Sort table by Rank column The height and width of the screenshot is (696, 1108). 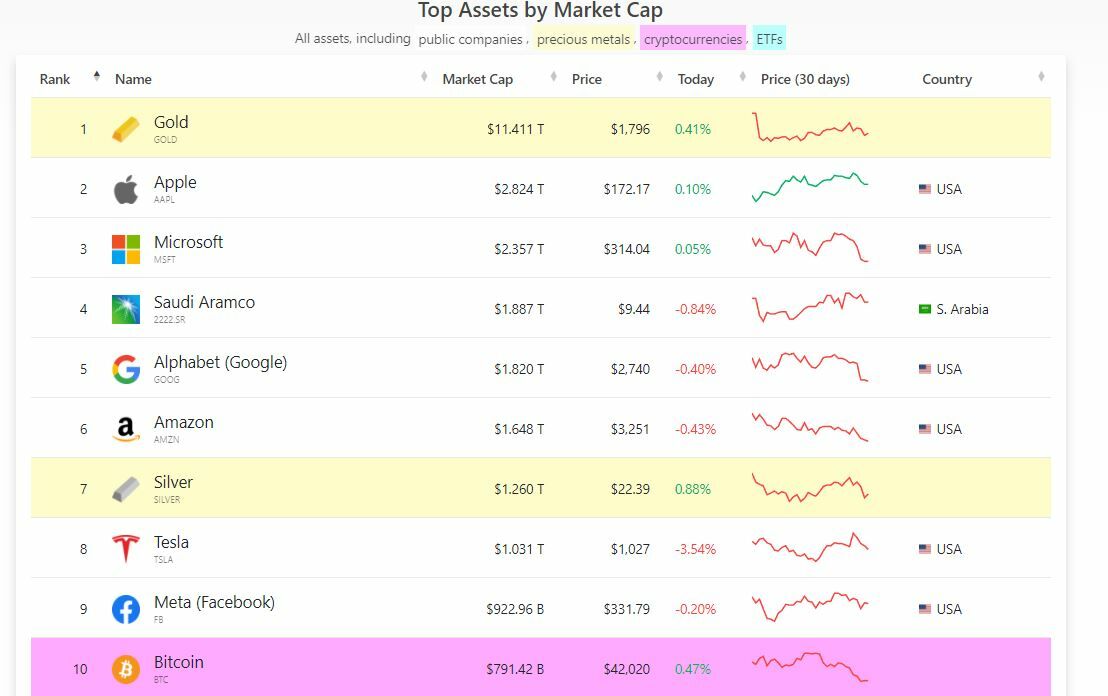(55, 79)
